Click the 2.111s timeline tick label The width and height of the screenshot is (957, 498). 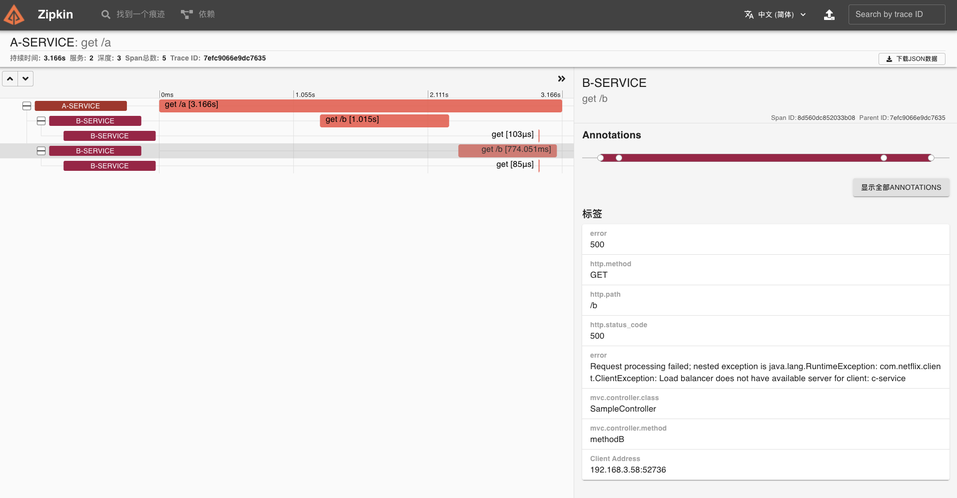click(x=439, y=95)
